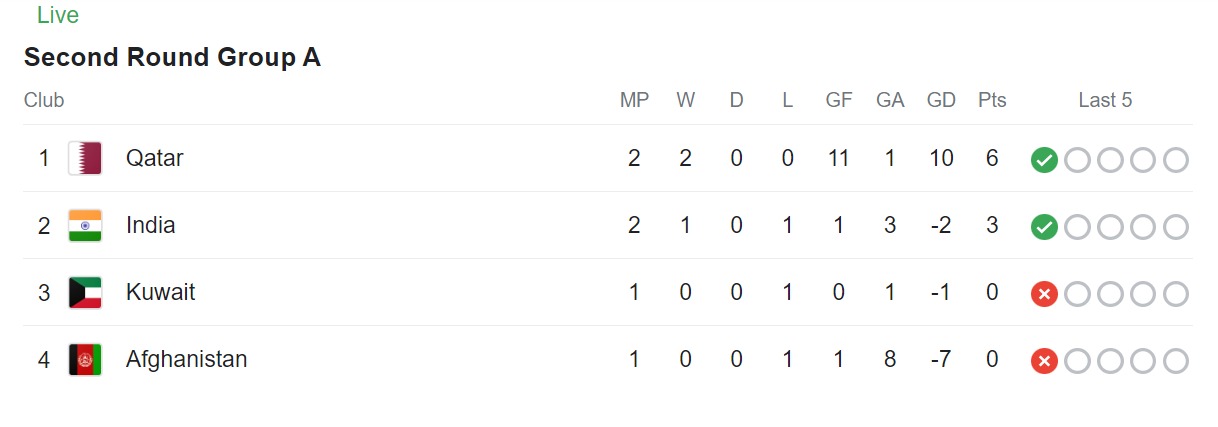1218x427 pixels.
Task: Click Qatar's green win checkmark icon
Action: click(x=1044, y=160)
